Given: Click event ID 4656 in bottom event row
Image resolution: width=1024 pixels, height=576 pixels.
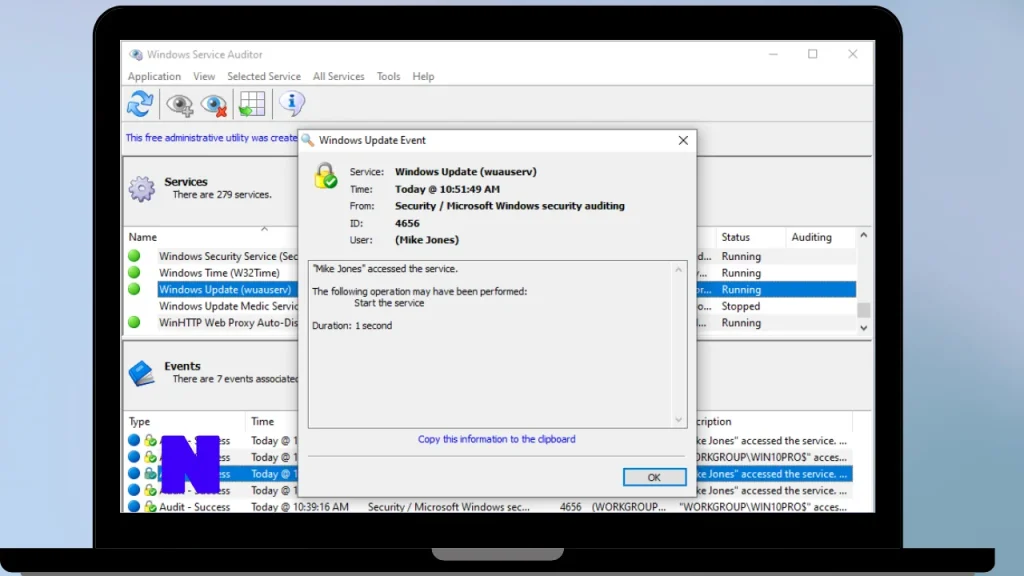Looking at the screenshot, I should pyautogui.click(x=570, y=507).
